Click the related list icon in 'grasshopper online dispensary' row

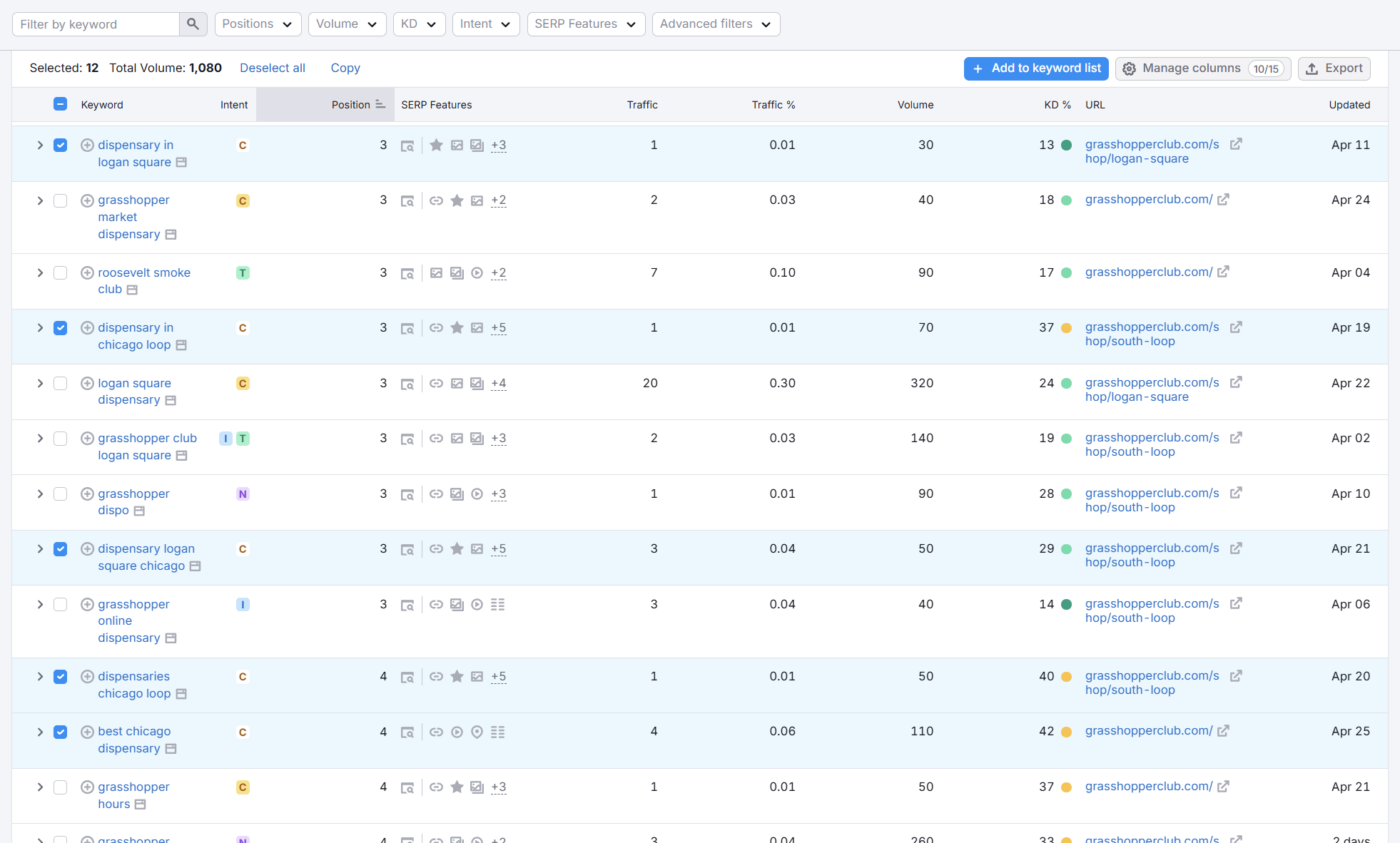(497, 604)
